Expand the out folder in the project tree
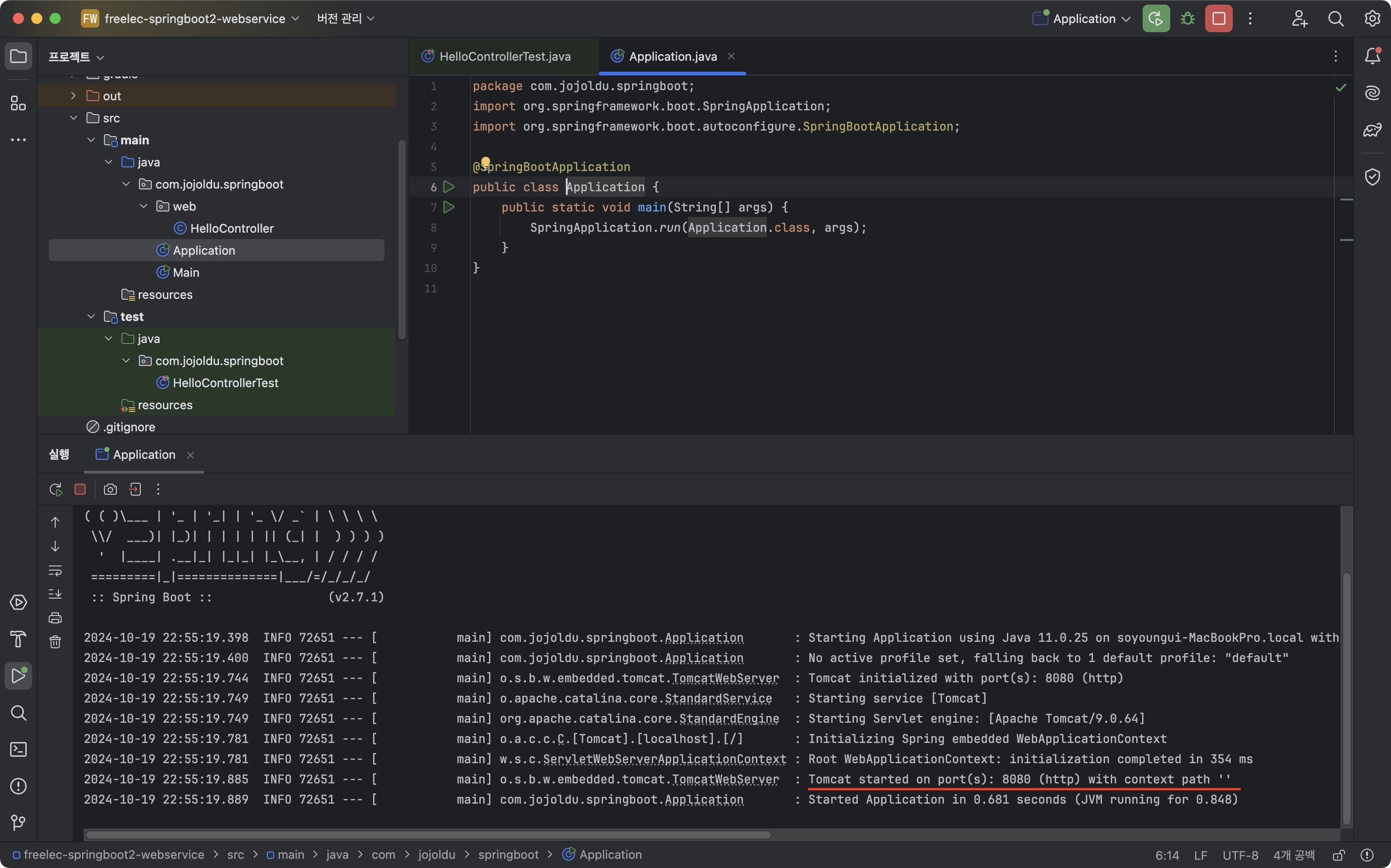Screen dimensions: 1391x868 (74, 96)
